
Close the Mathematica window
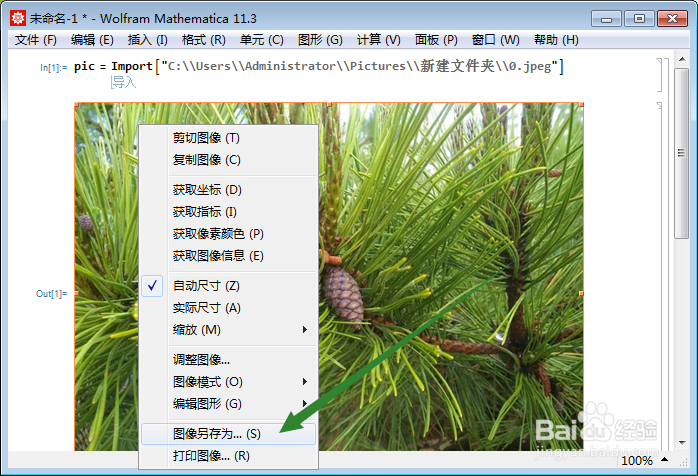(x=672, y=19)
